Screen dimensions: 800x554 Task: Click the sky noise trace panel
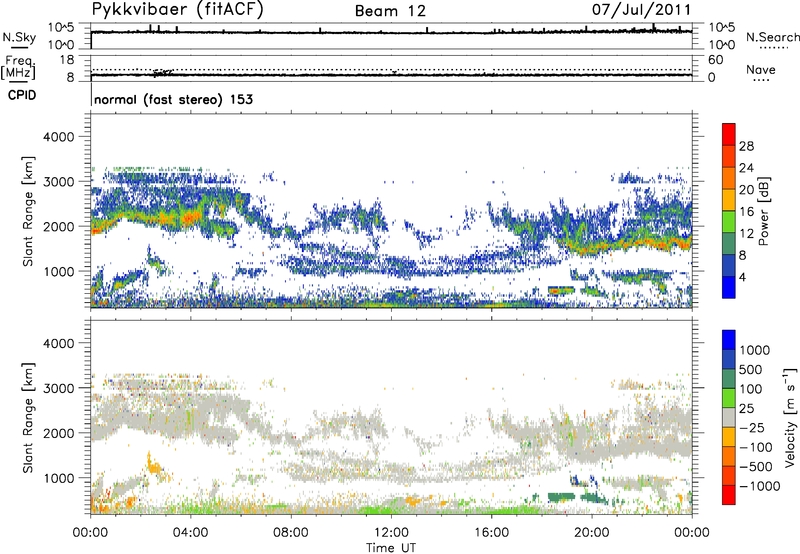[x=391, y=36]
